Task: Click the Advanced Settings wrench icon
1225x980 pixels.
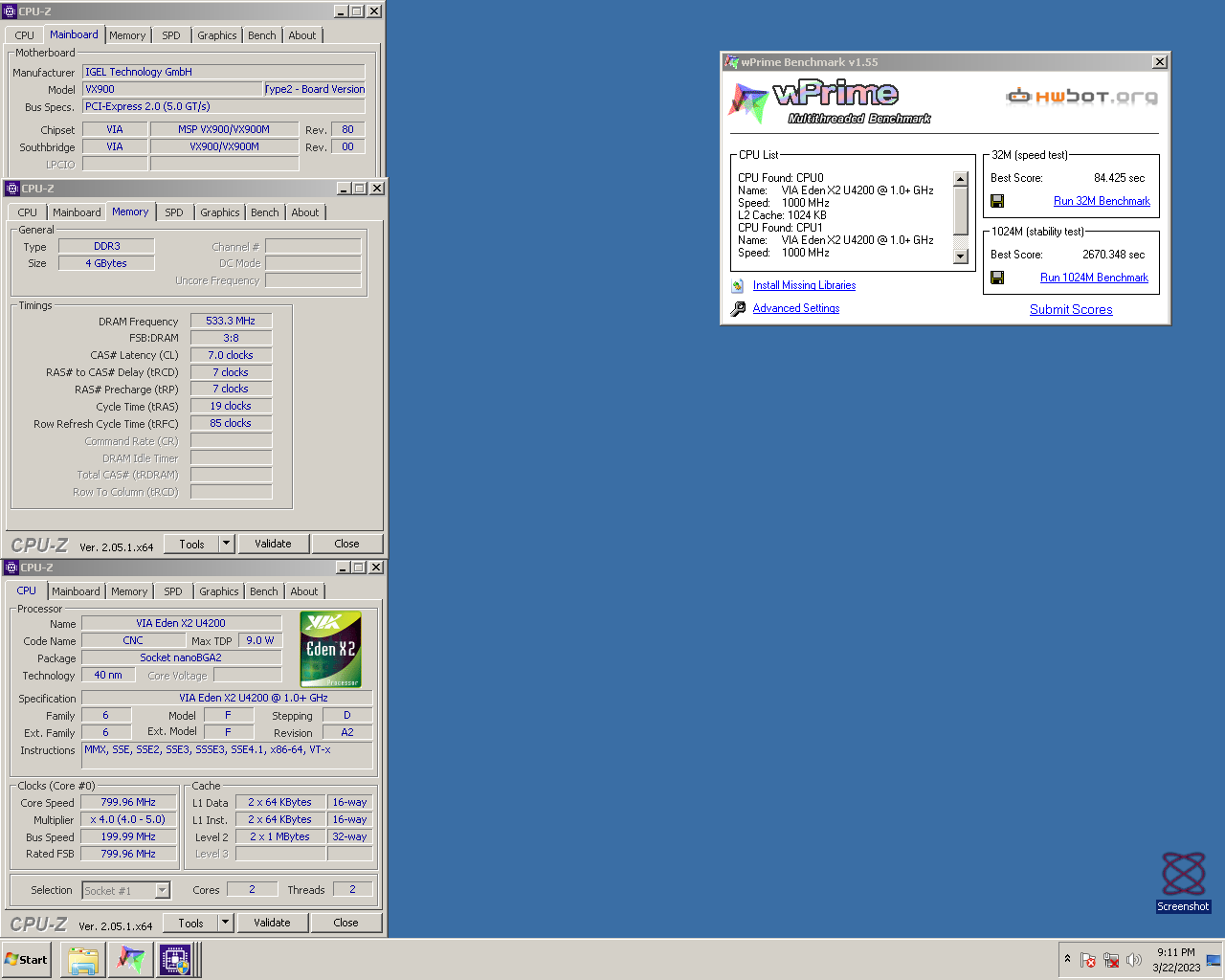Action: coord(738,309)
